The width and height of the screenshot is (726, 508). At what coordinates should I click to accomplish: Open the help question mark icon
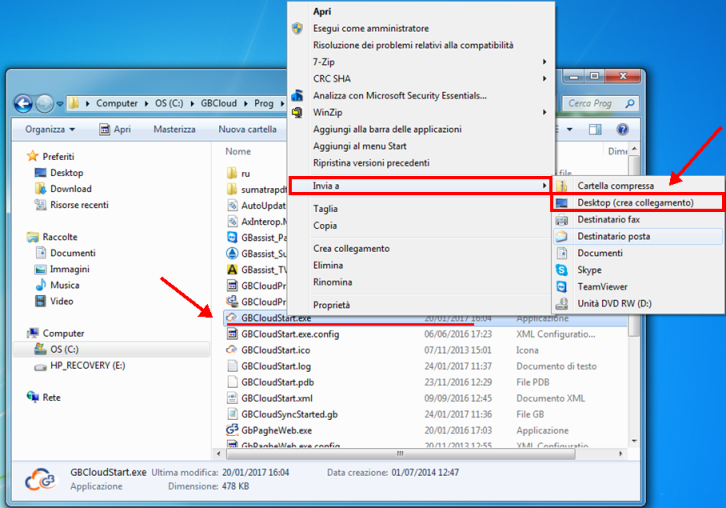click(622, 129)
